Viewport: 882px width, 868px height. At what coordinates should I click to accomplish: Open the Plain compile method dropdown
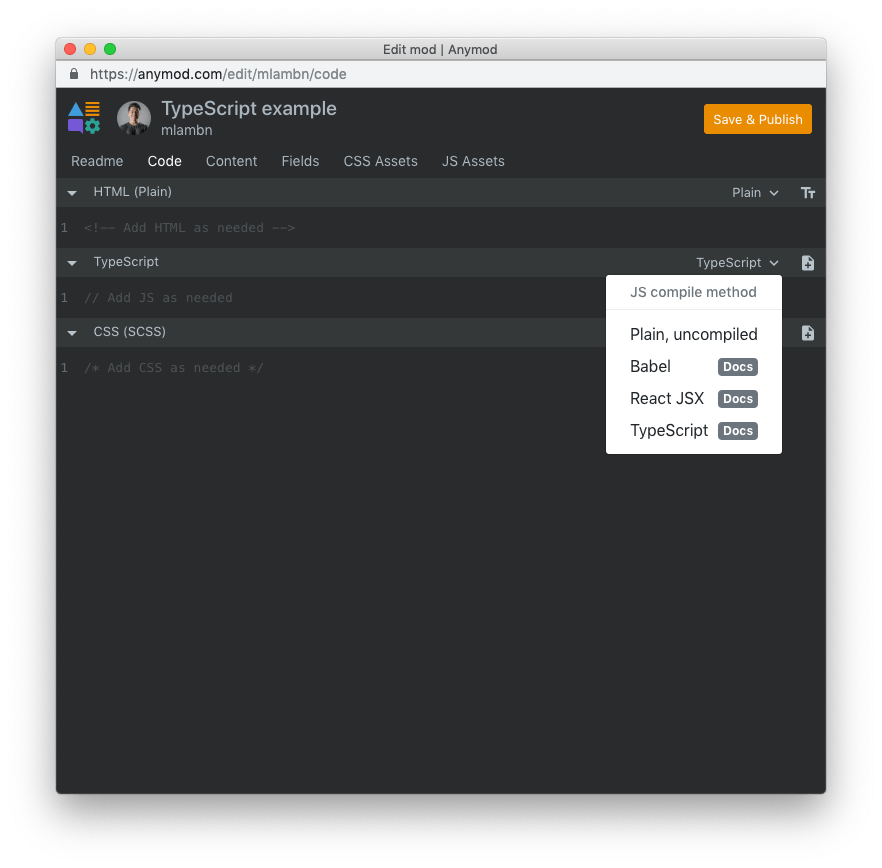coord(755,192)
